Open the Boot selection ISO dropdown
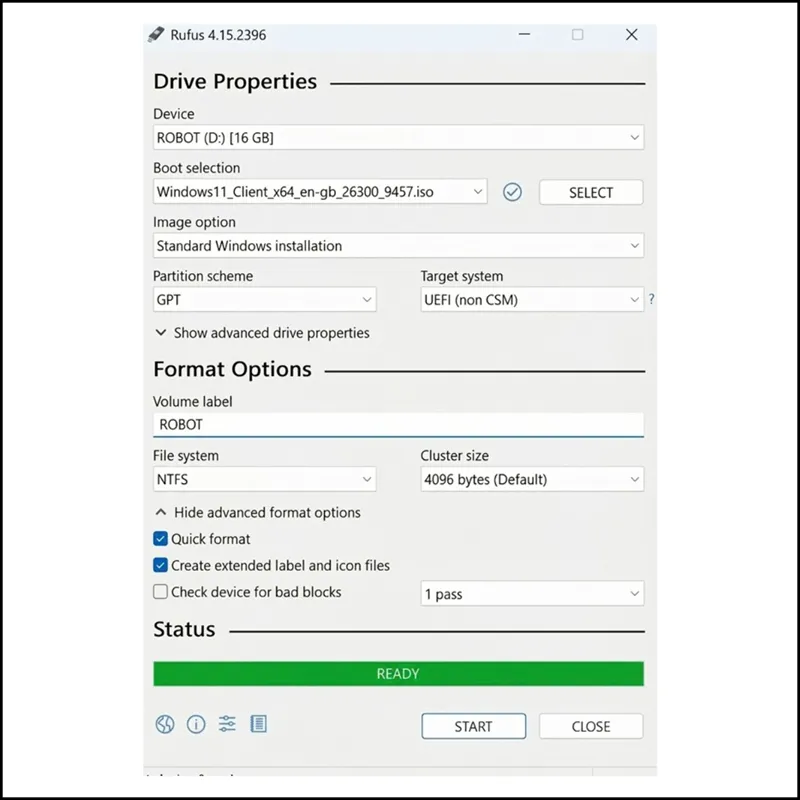Viewport: 800px width, 800px height. (320, 192)
